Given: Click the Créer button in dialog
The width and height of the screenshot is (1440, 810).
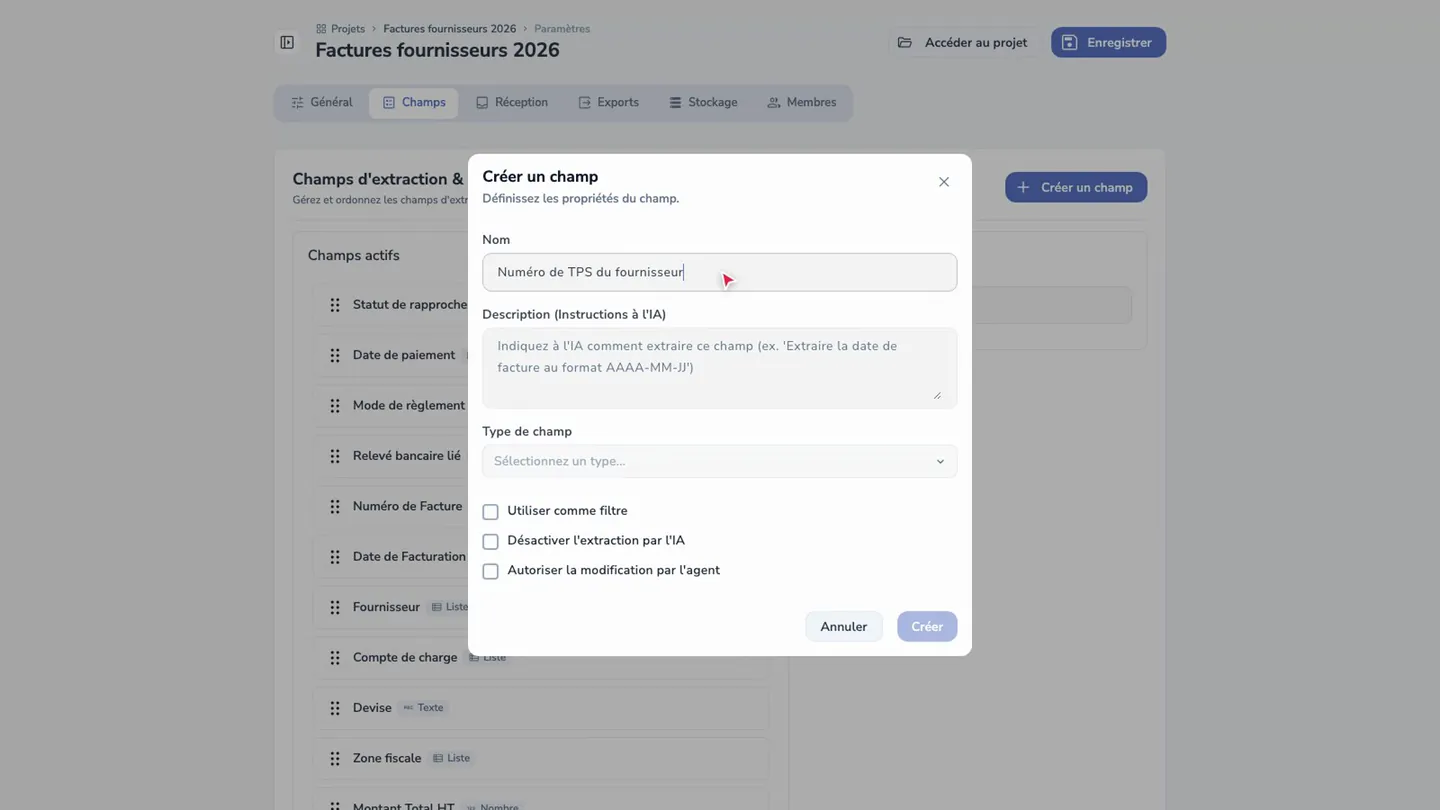Looking at the screenshot, I should point(927,627).
